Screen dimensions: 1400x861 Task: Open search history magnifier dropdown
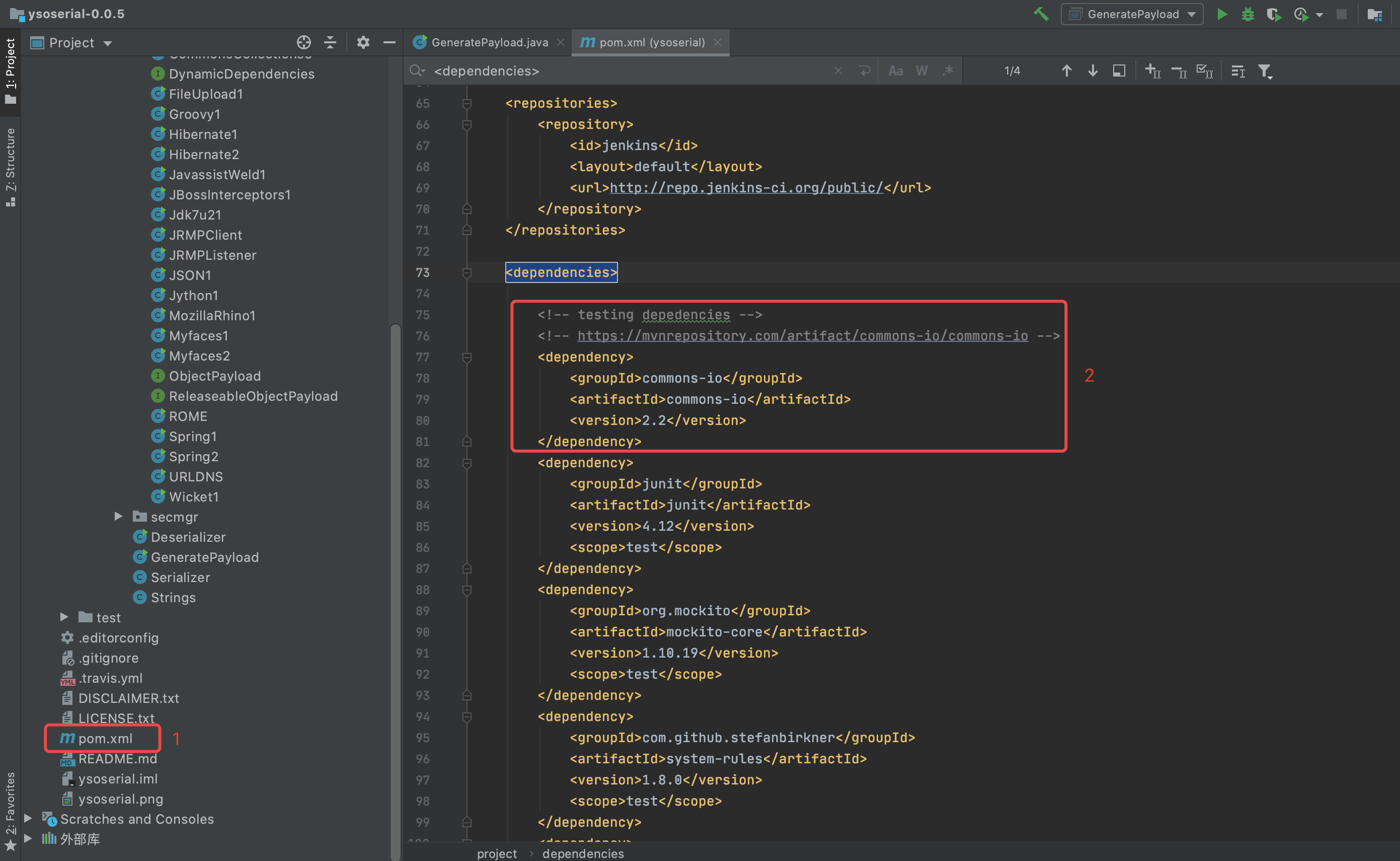point(417,70)
